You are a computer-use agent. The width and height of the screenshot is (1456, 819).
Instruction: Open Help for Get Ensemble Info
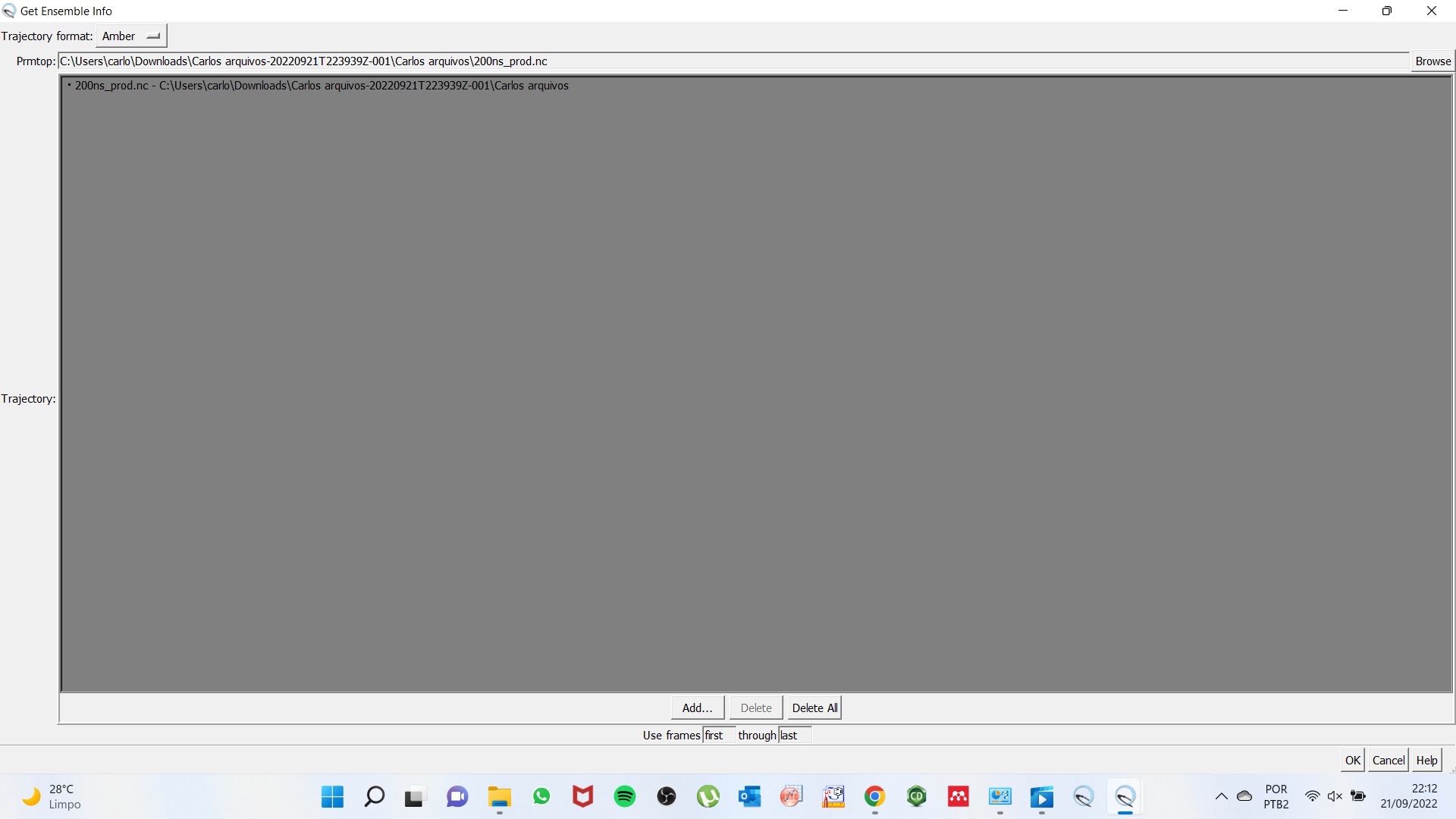click(x=1426, y=760)
